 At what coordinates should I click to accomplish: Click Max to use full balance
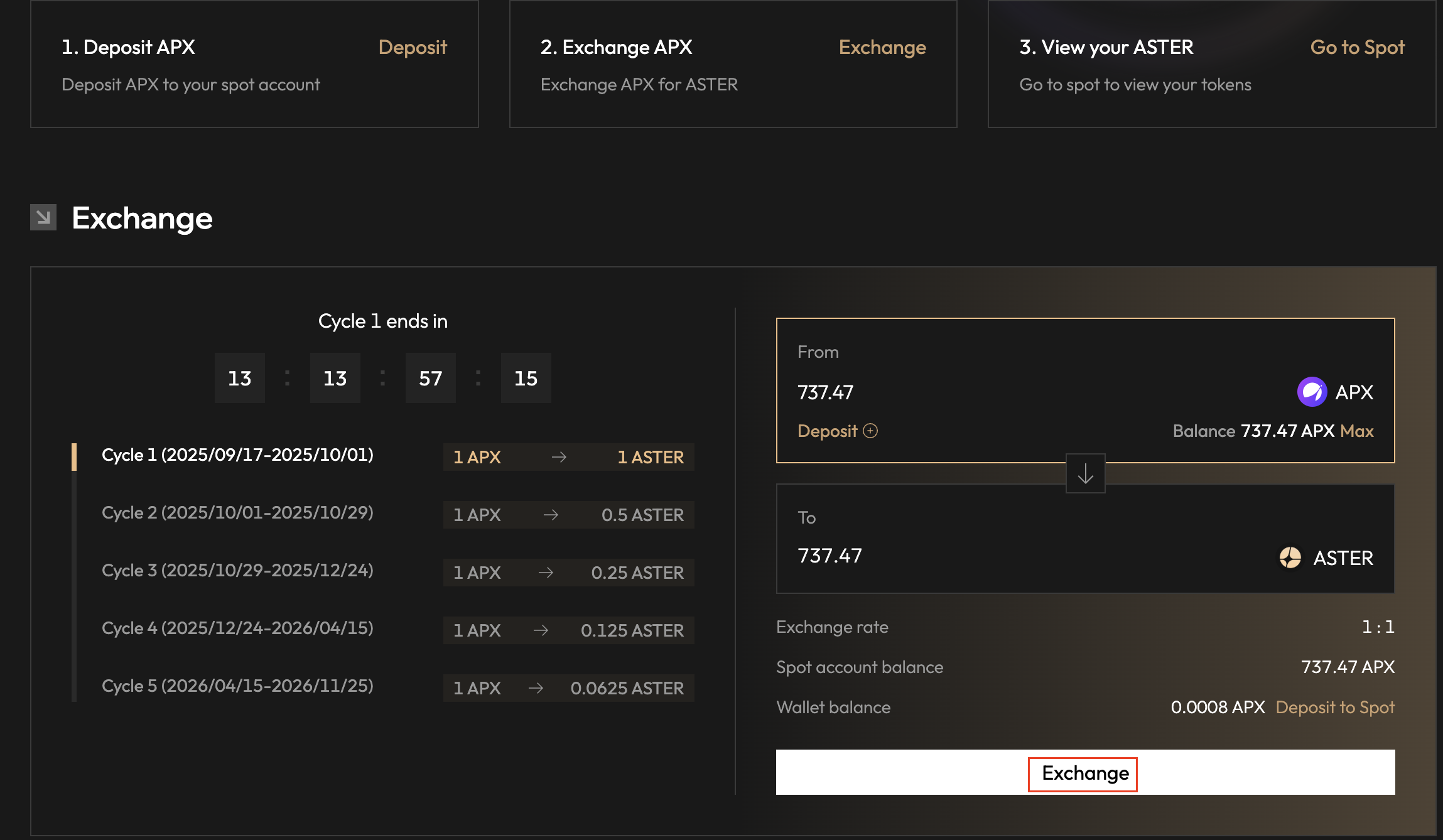pos(1357,431)
